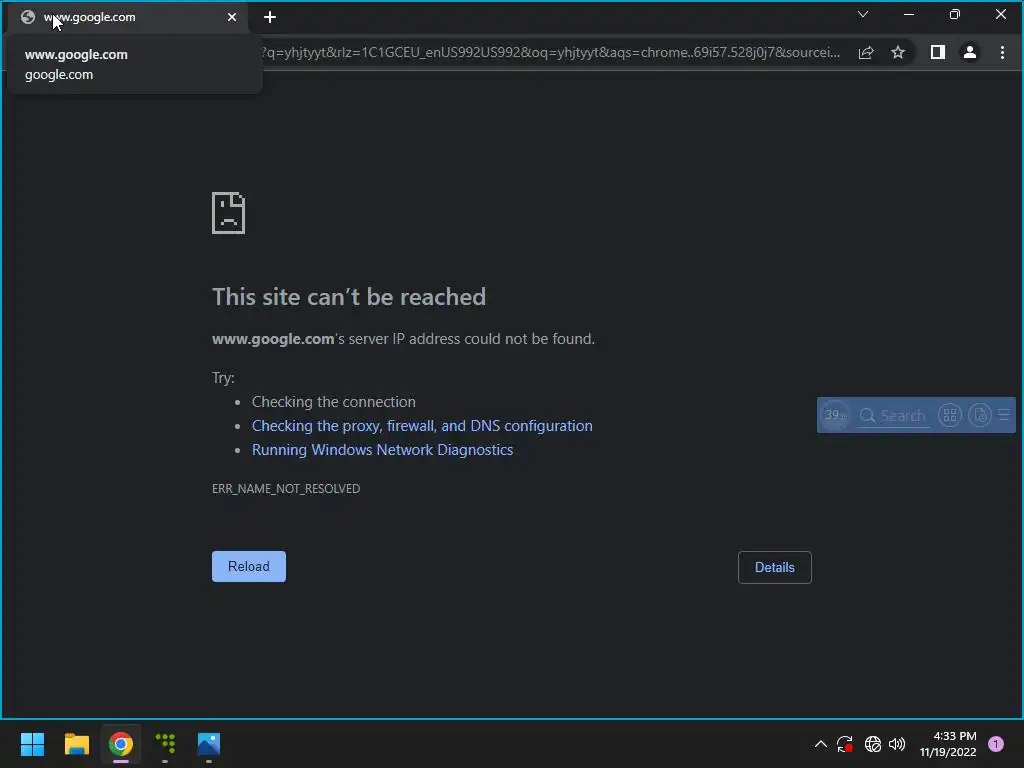Toggle the Chrome side panel icon
This screenshot has width=1024, height=768.
tap(938, 52)
